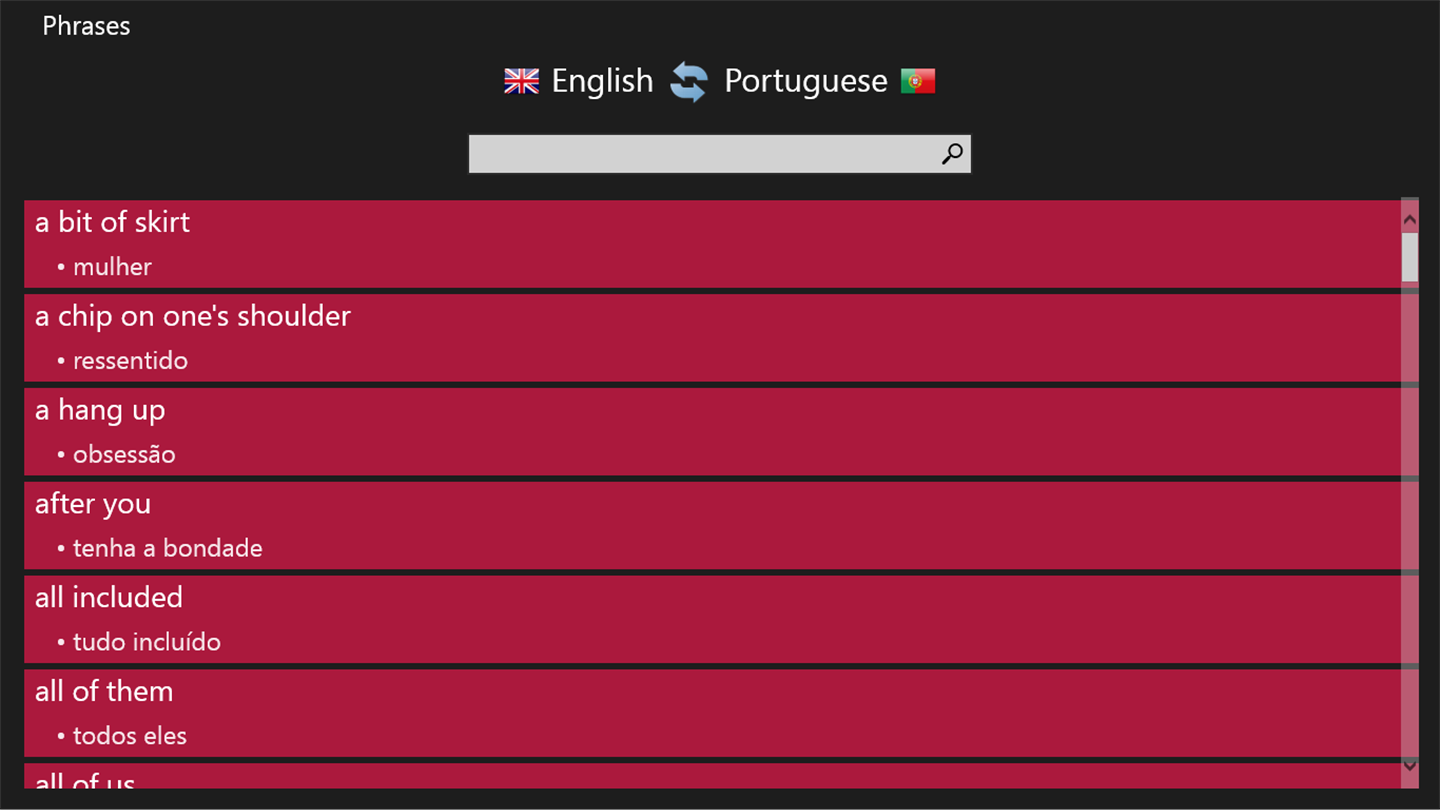
Task: Click the United Kingdom flag icon
Action: click(521, 81)
